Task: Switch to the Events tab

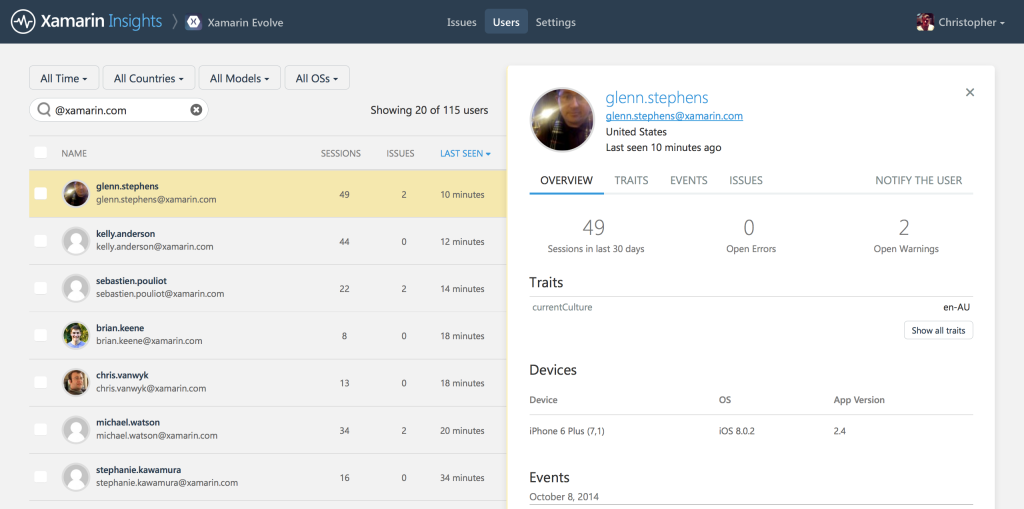Action: (x=688, y=180)
